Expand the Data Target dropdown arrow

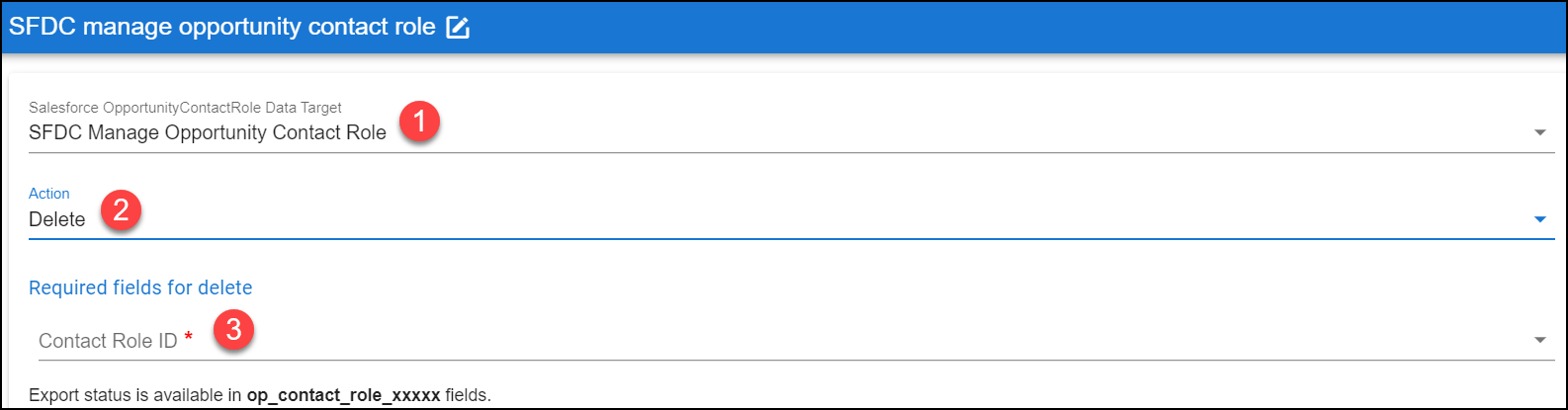point(1539,132)
